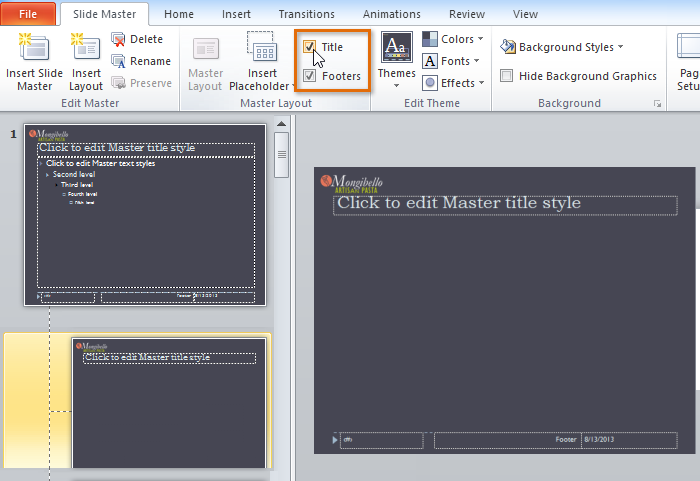Click the Master Layout group label
The image size is (700, 481).
[x=276, y=103]
